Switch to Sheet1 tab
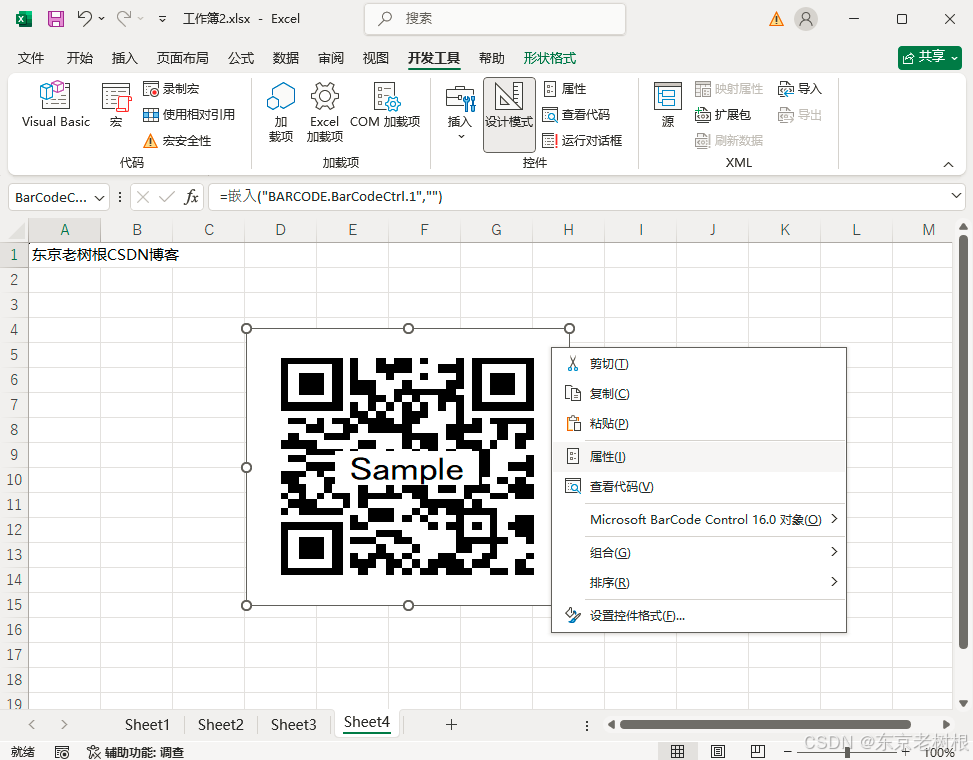Image resolution: width=973 pixels, height=760 pixels. coord(147,725)
